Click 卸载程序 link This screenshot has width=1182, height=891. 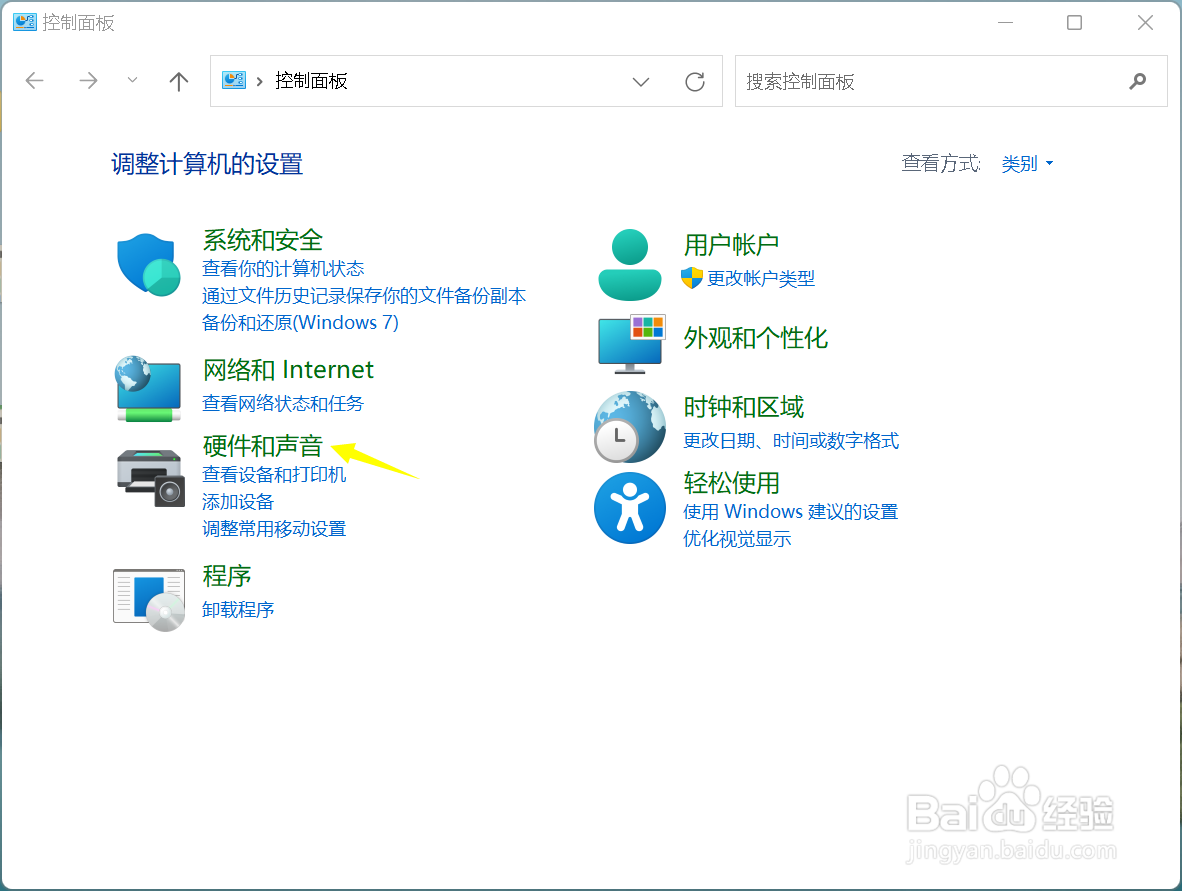tap(237, 609)
